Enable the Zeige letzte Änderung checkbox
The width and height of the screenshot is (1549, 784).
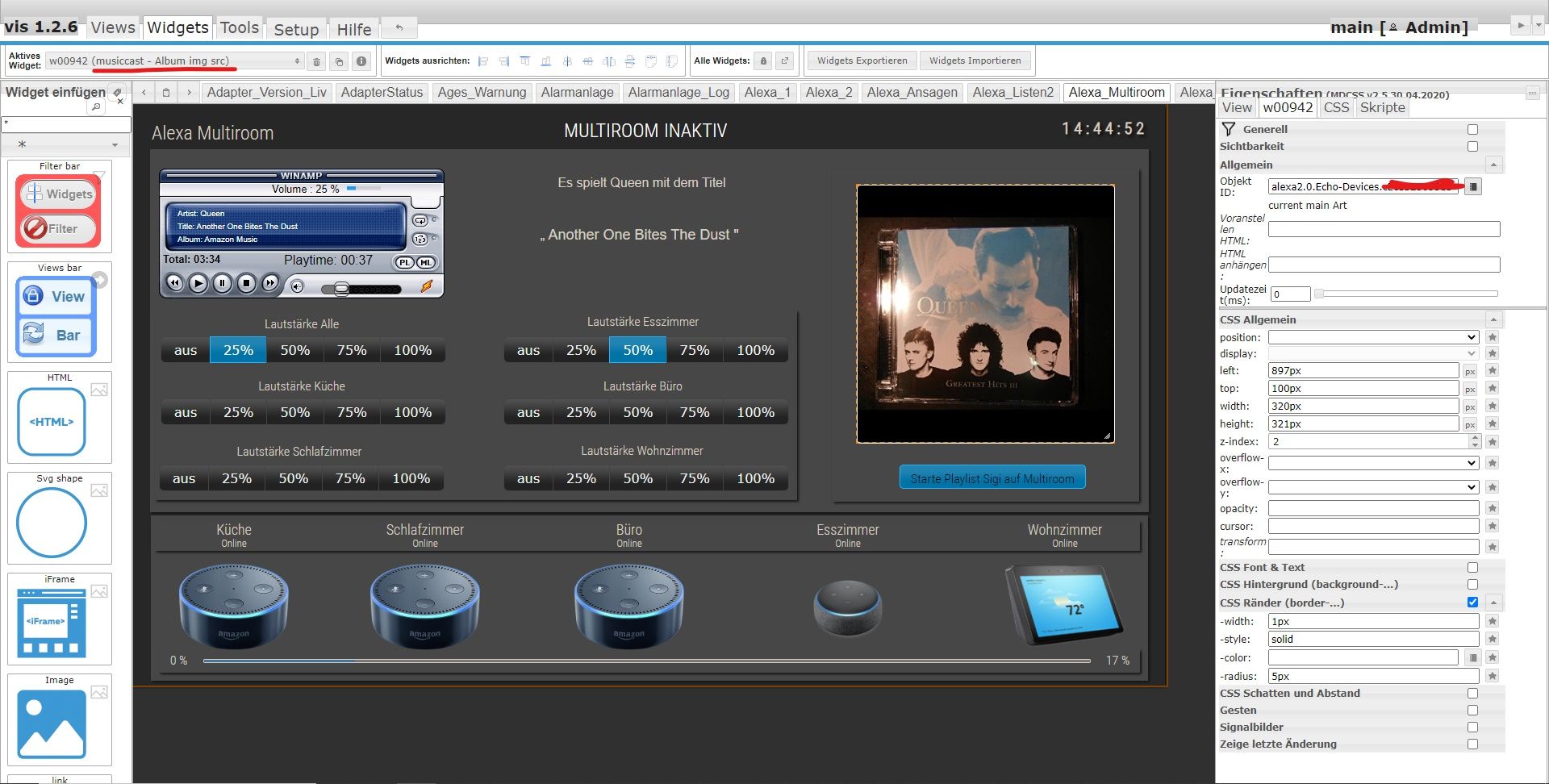pyautogui.click(x=1472, y=744)
